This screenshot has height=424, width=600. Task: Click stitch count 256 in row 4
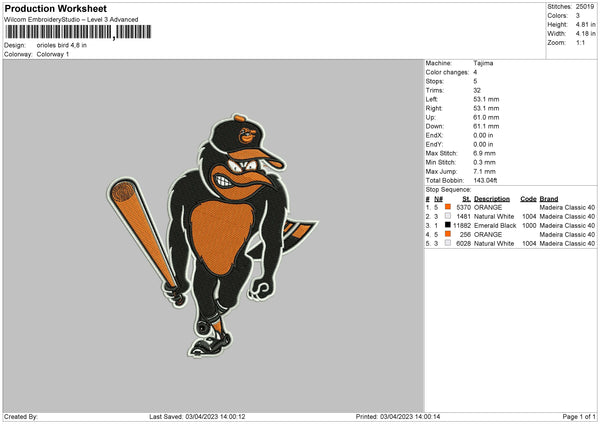tap(465, 235)
